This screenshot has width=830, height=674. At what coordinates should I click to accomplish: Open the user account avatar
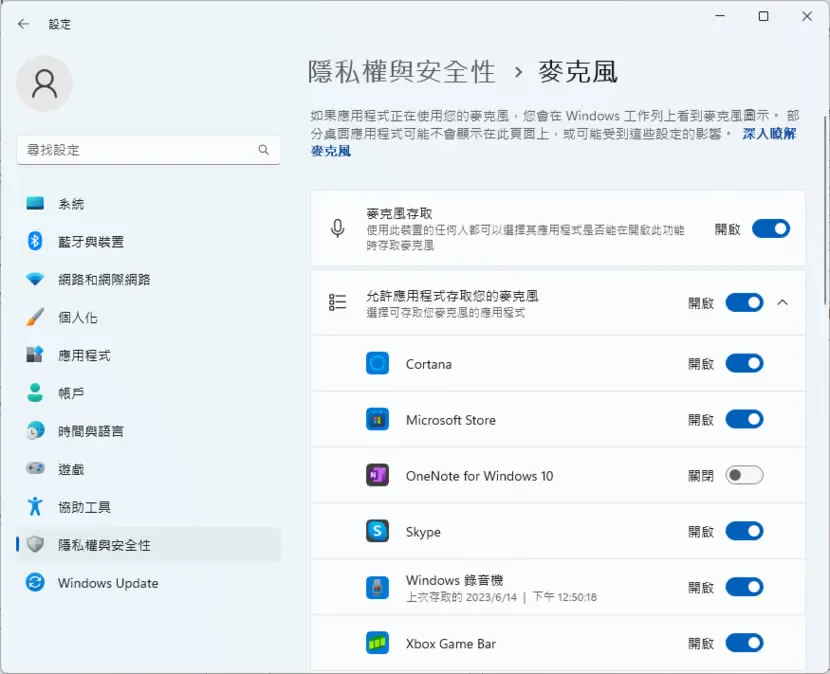44,84
